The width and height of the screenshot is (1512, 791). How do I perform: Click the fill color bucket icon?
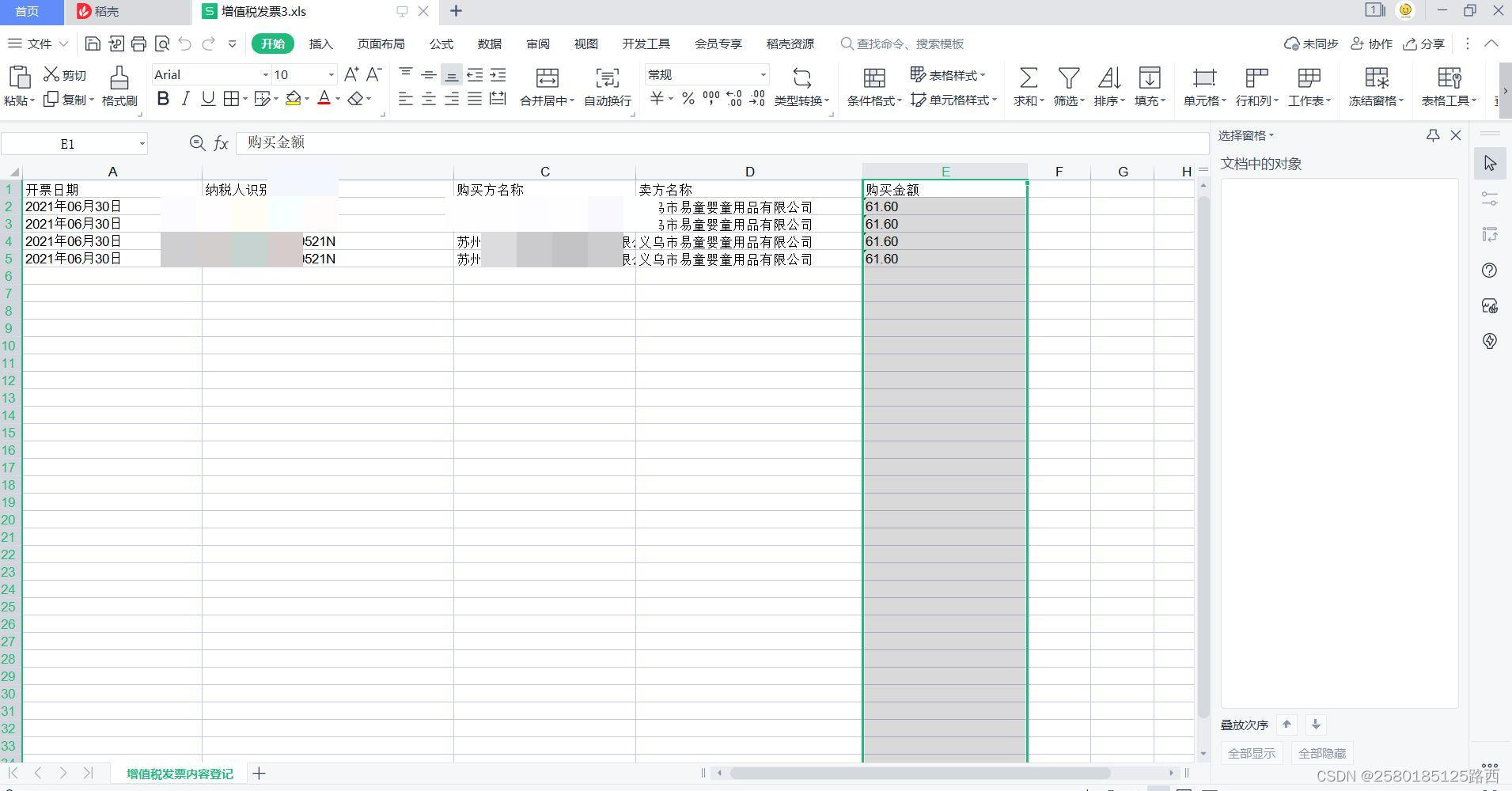coord(294,99)
